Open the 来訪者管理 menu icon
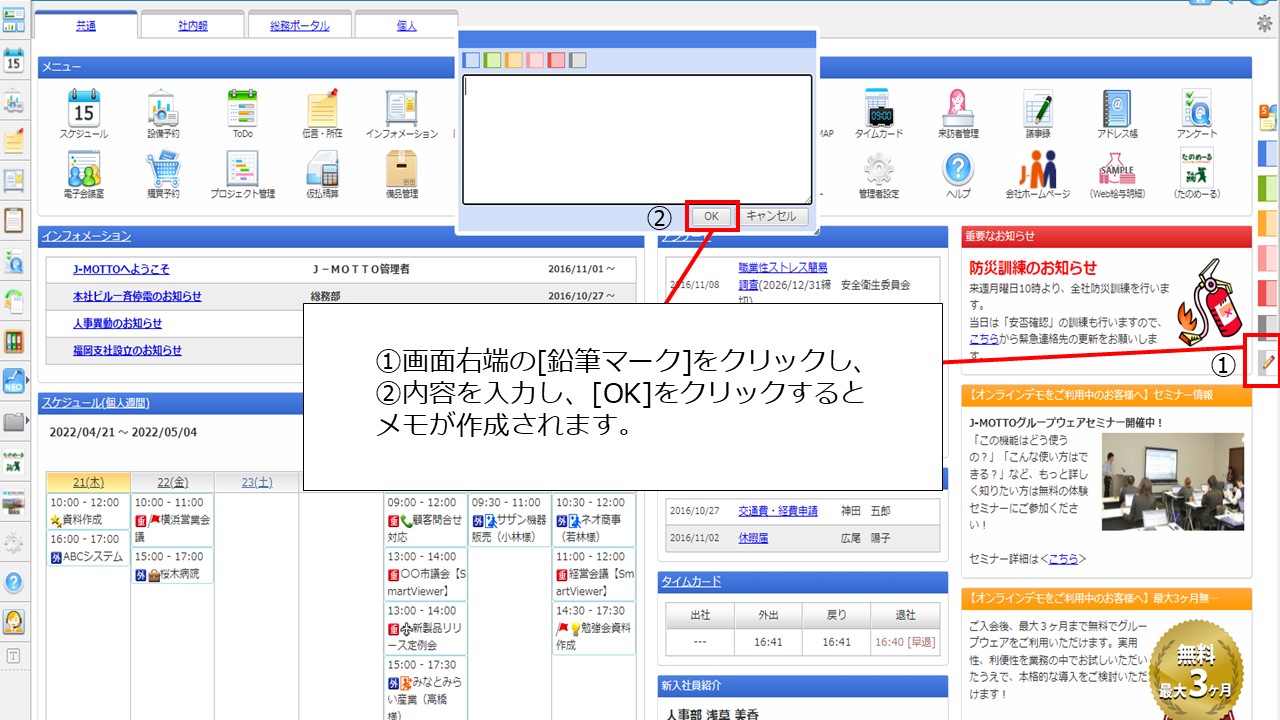Viewport: 1280px width, 720px height. [x=958, y=107]
